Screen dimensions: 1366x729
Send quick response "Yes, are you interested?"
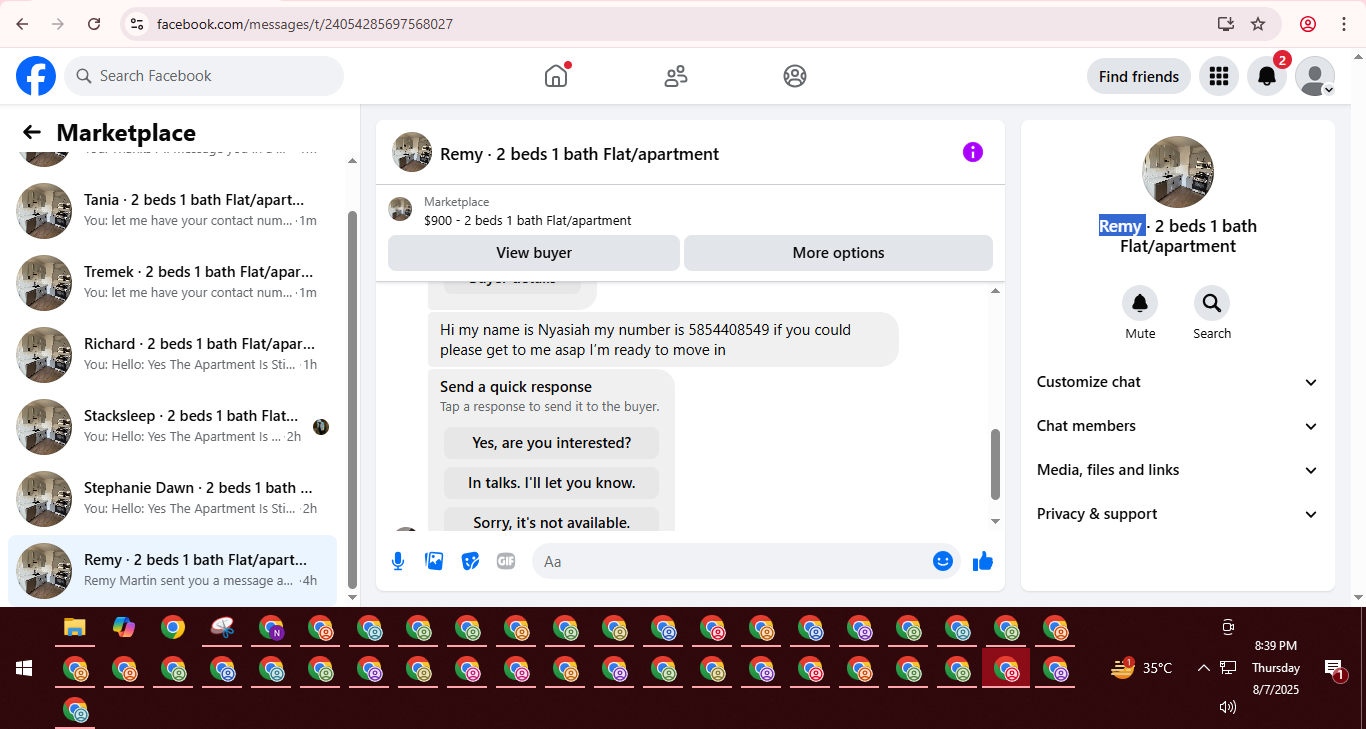[x=552, y=443]
